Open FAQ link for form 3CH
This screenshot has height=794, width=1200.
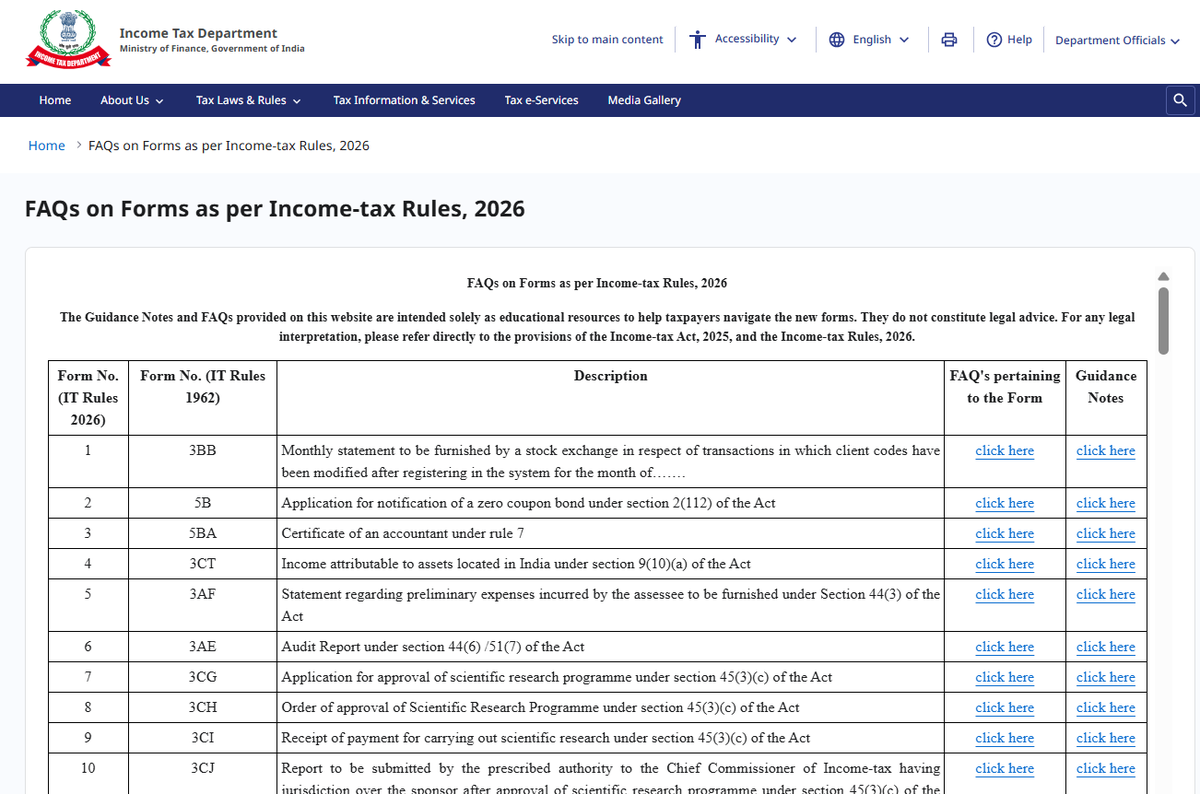tap(1005, 708)
